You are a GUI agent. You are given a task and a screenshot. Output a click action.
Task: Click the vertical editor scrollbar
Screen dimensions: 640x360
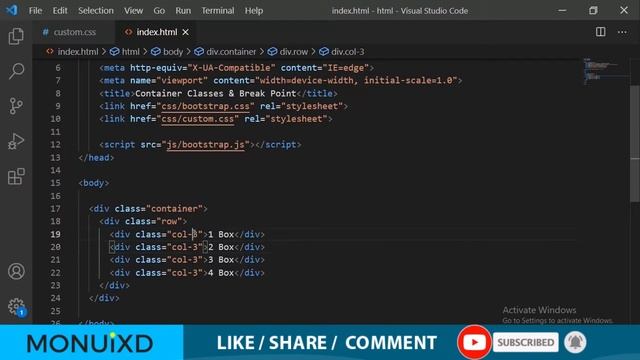point(635,143)
